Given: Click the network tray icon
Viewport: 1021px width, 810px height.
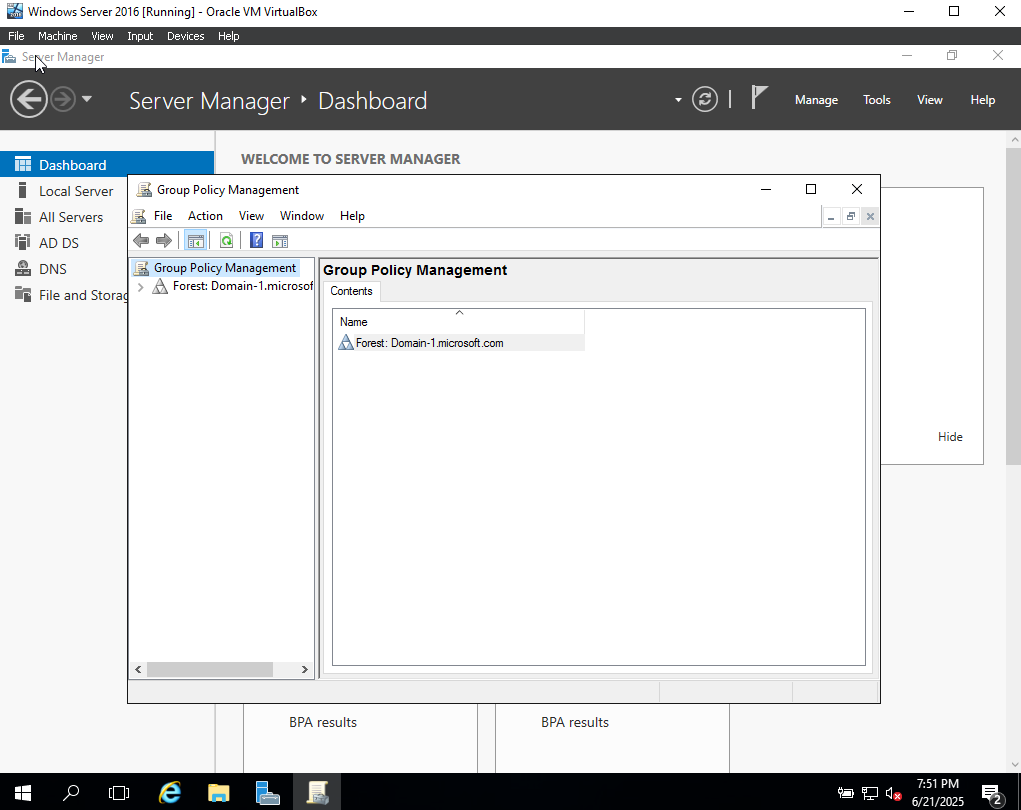Looking at the screenshot, I should click(870, 793).
